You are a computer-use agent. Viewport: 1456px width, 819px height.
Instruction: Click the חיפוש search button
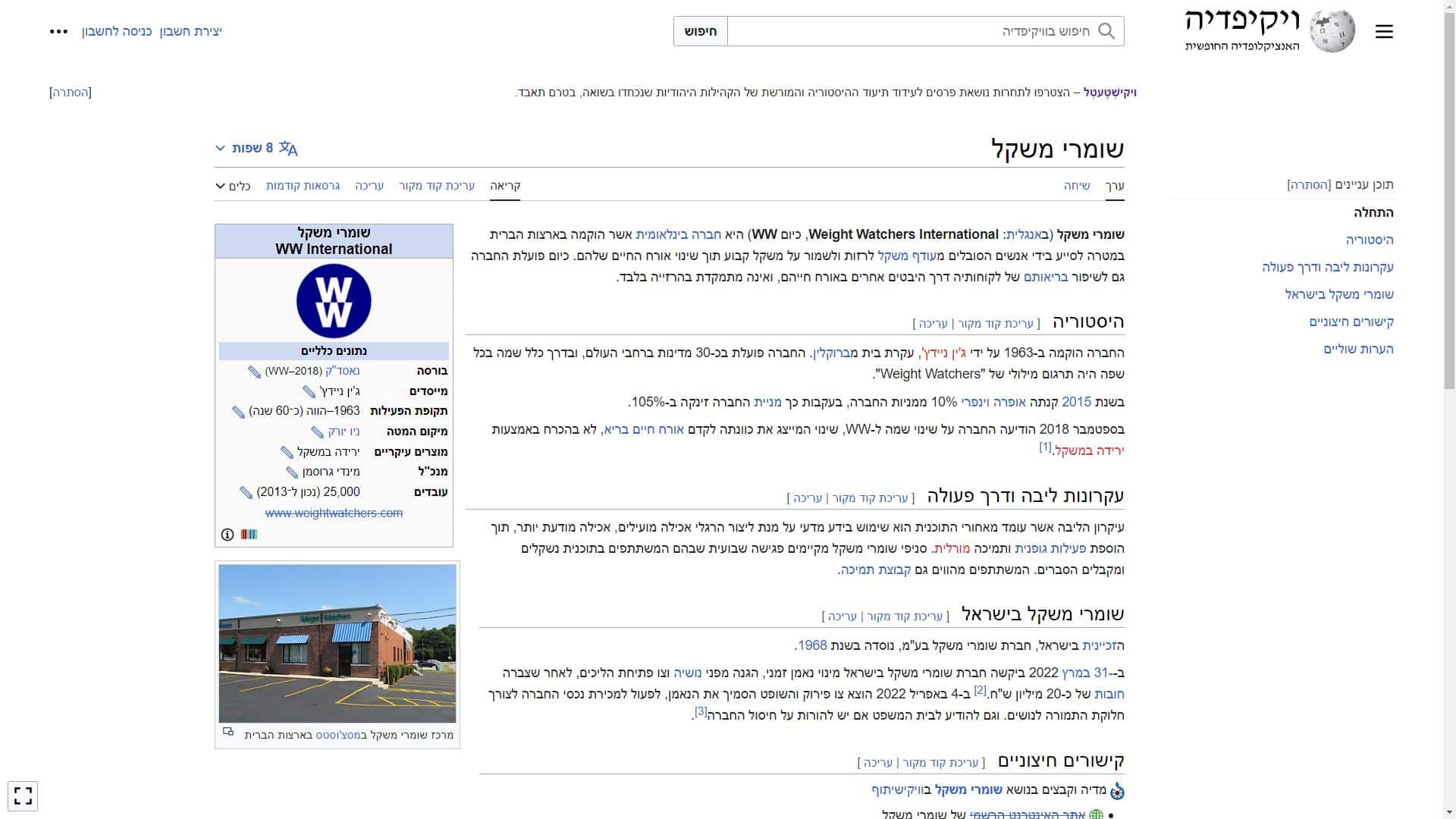(x=701, y=31)
